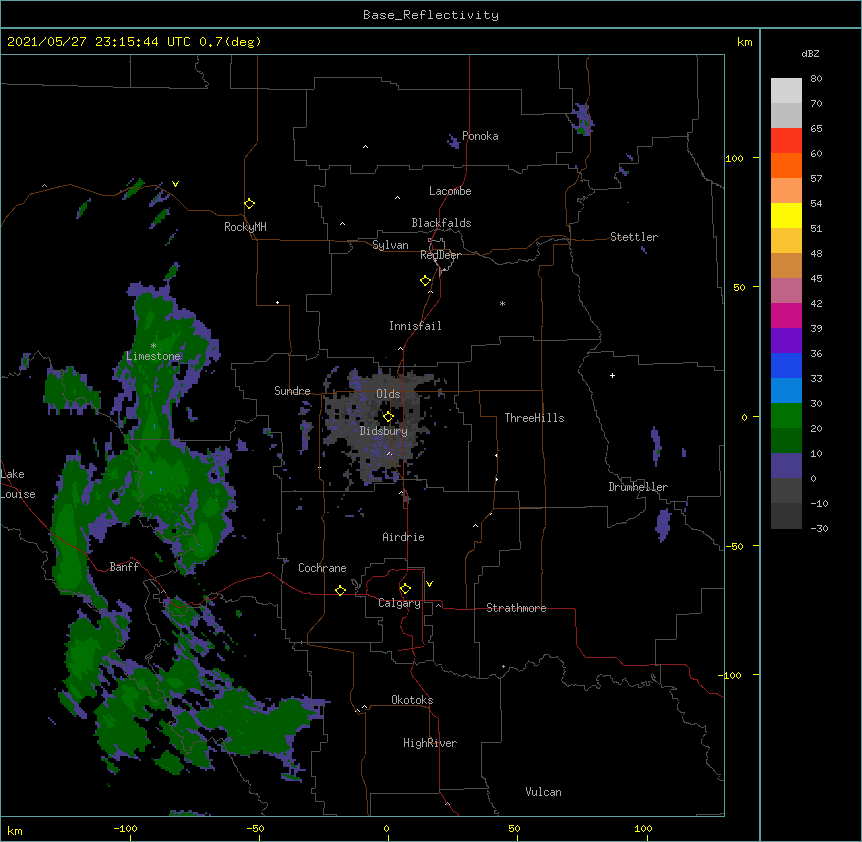Click the 80 value in the dBZ legend
This screenshot has width=862, height=842.
pyautogui.click(x=816, y=79)
